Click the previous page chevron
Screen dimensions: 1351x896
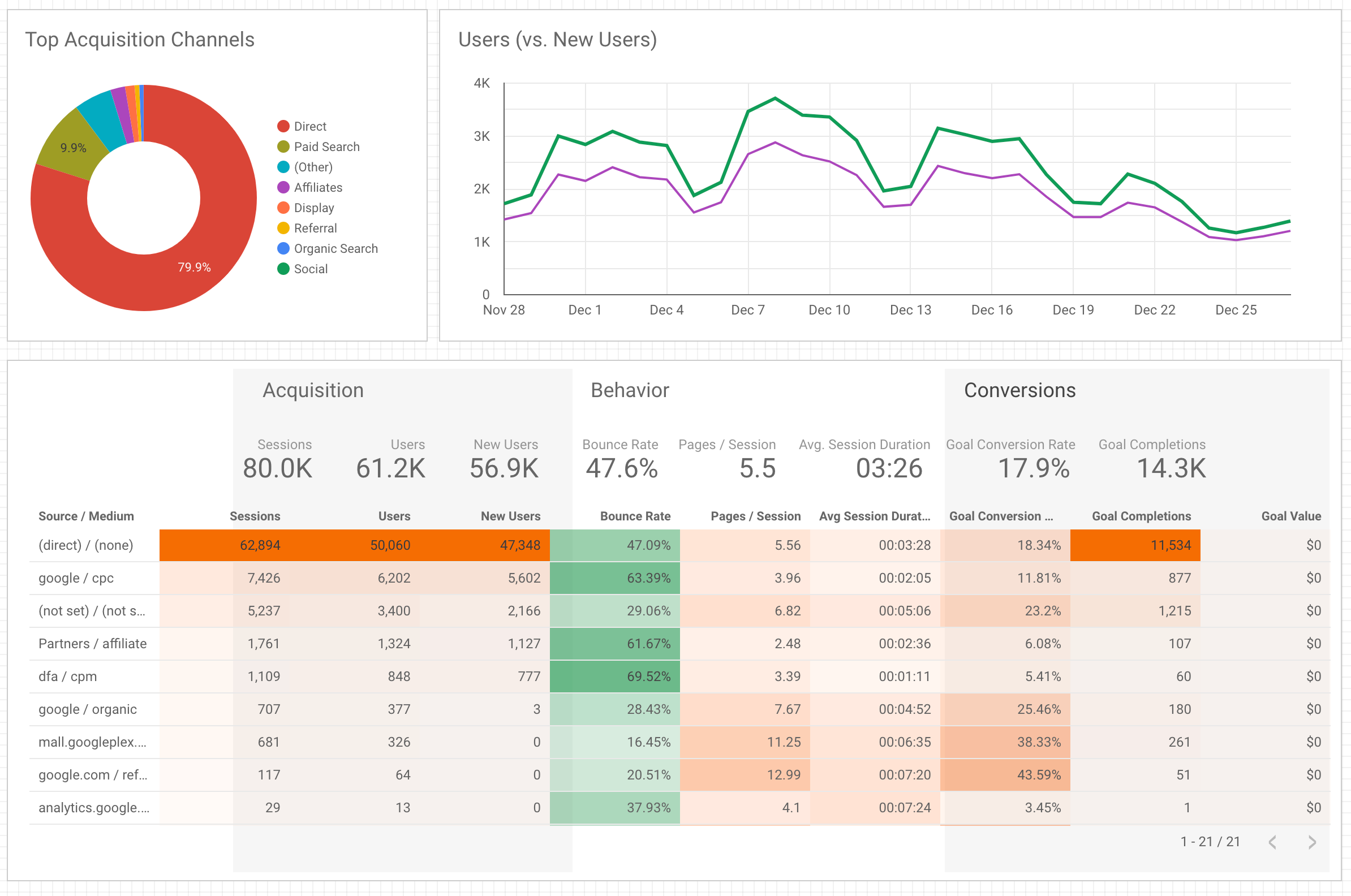pyautogui.click(x=1273, y=841)
